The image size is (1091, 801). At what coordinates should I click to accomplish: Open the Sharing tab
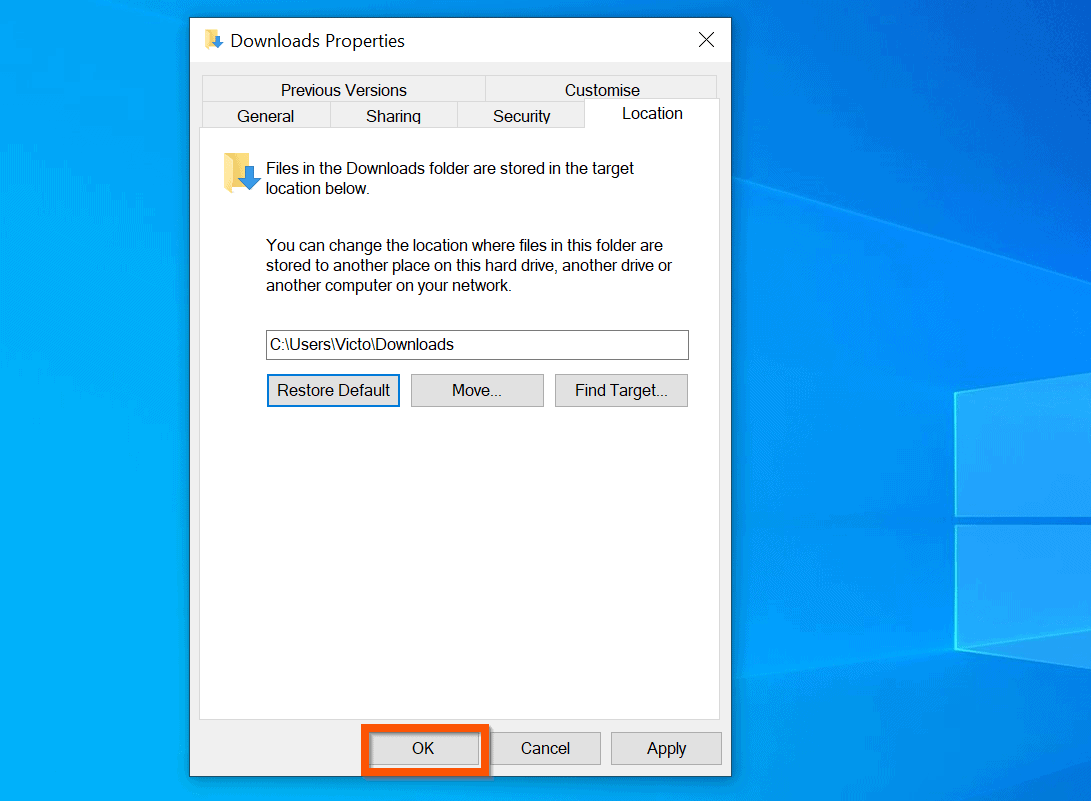point(393,115)
